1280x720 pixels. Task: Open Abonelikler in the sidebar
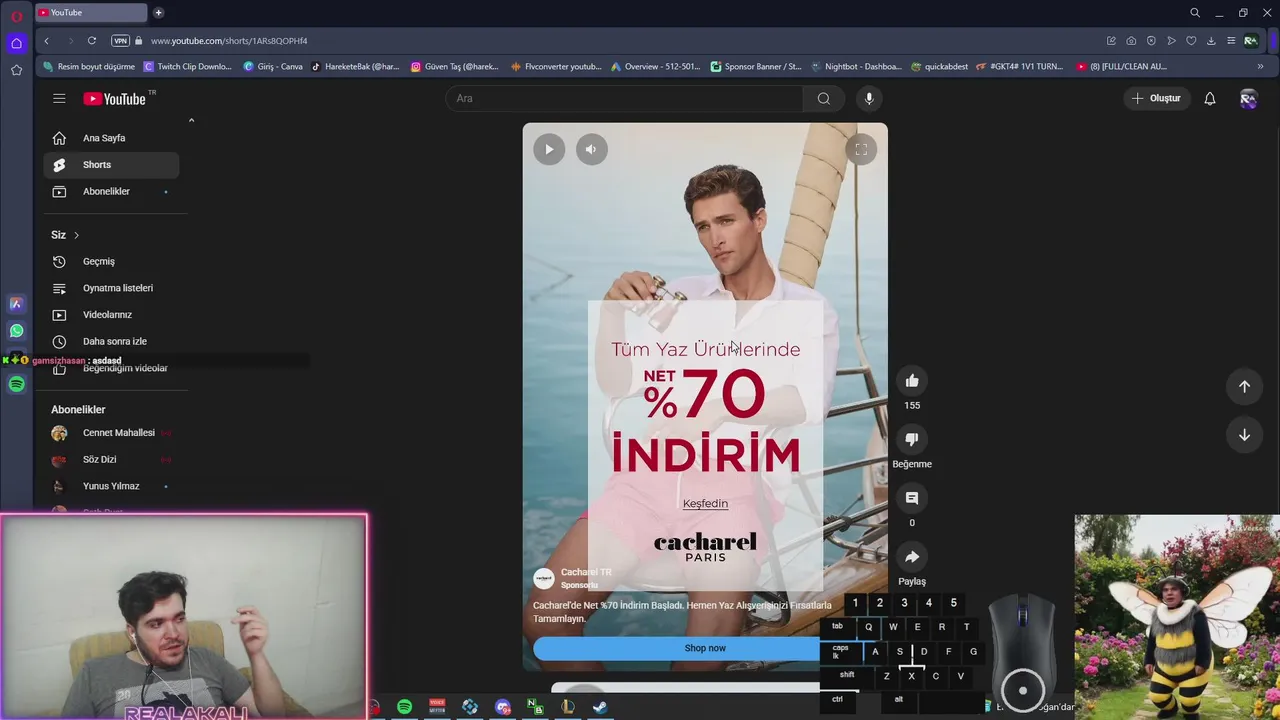(x=111, y=192)
